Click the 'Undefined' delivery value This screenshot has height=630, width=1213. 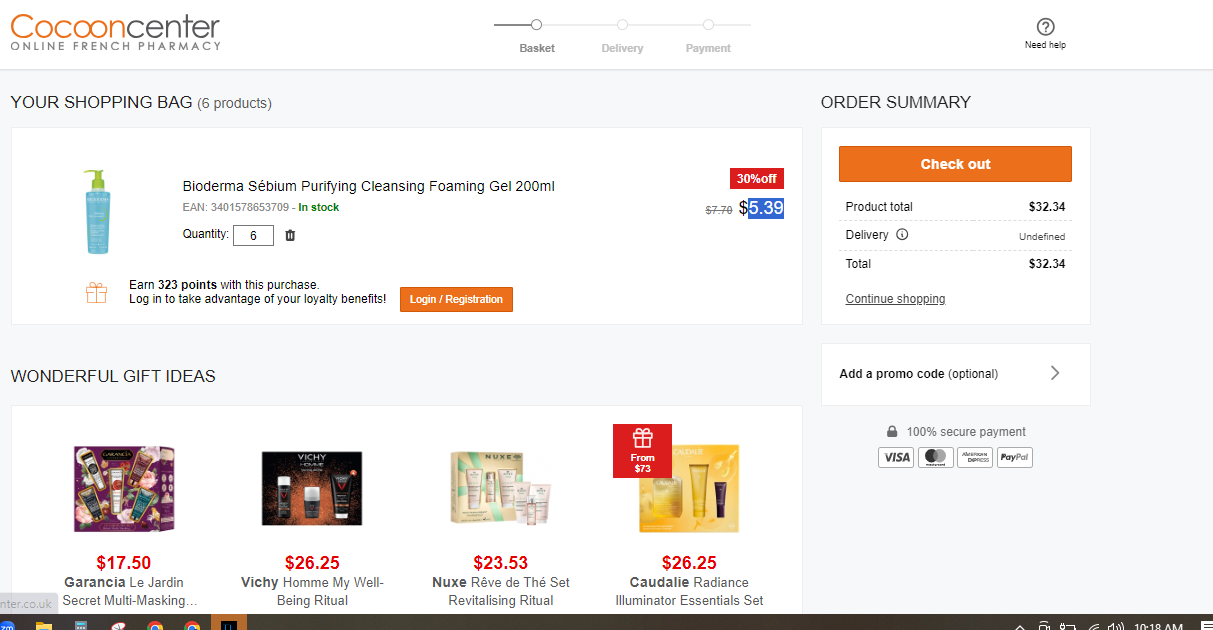coord(1042,237)
